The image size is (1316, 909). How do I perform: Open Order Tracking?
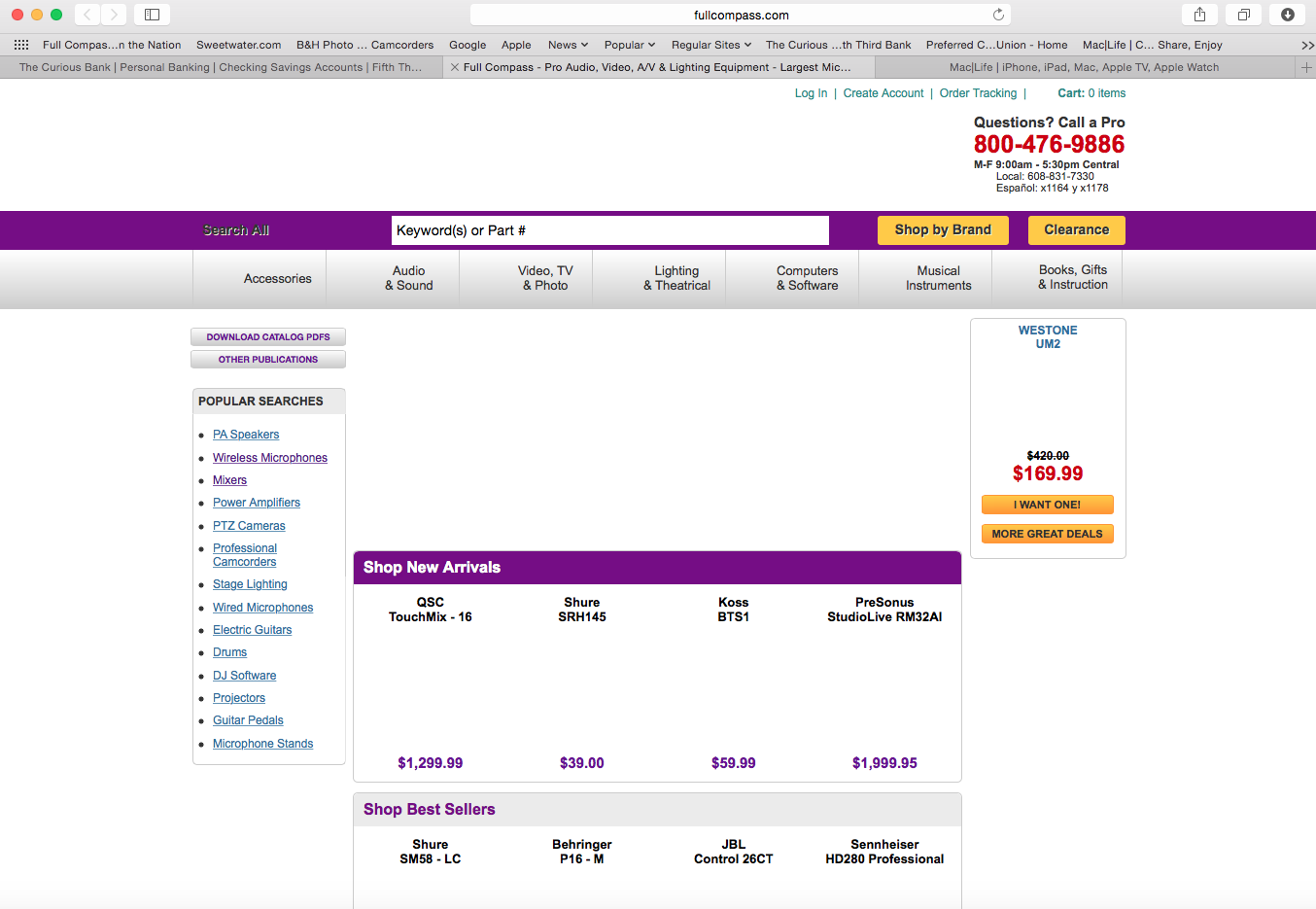click(978, 93)
